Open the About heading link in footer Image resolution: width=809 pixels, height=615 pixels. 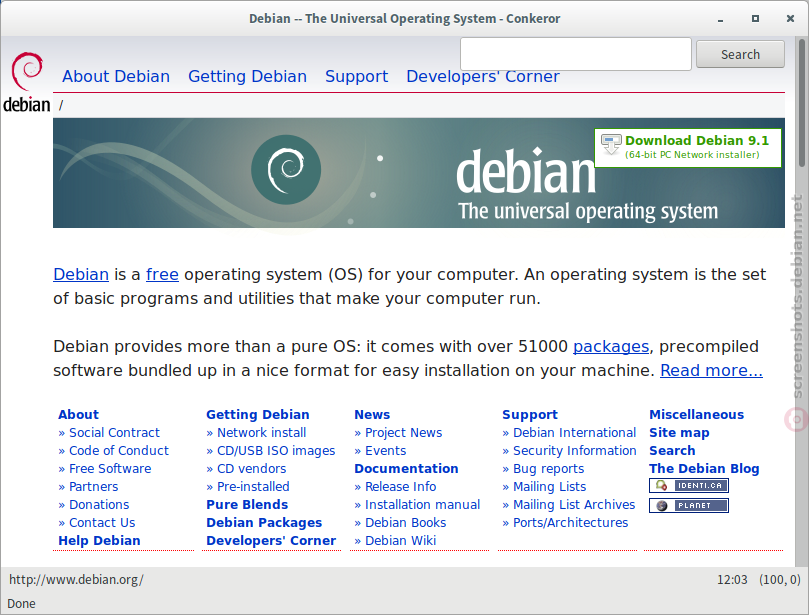[x=78, y=415]
